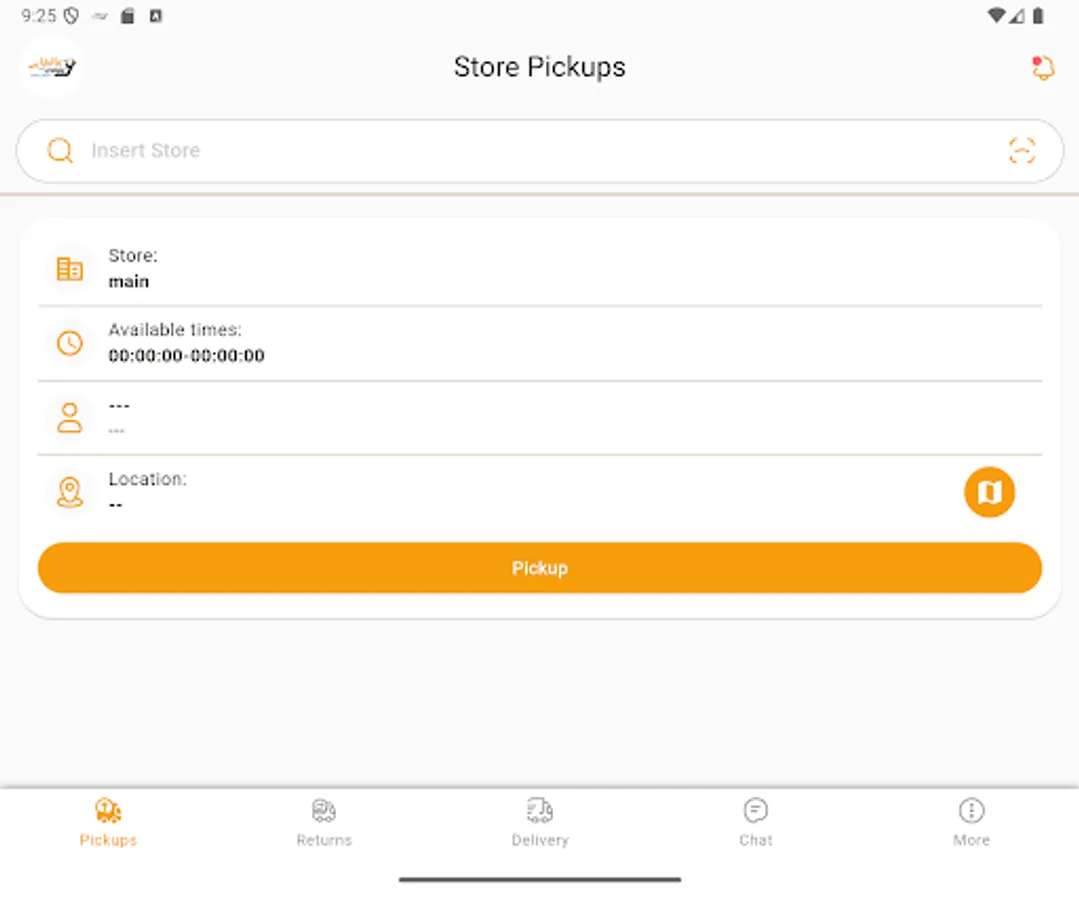This screenshot has width=1079, height=900.
Task: Tap the app logo in the top left
Action: [50, 66]
